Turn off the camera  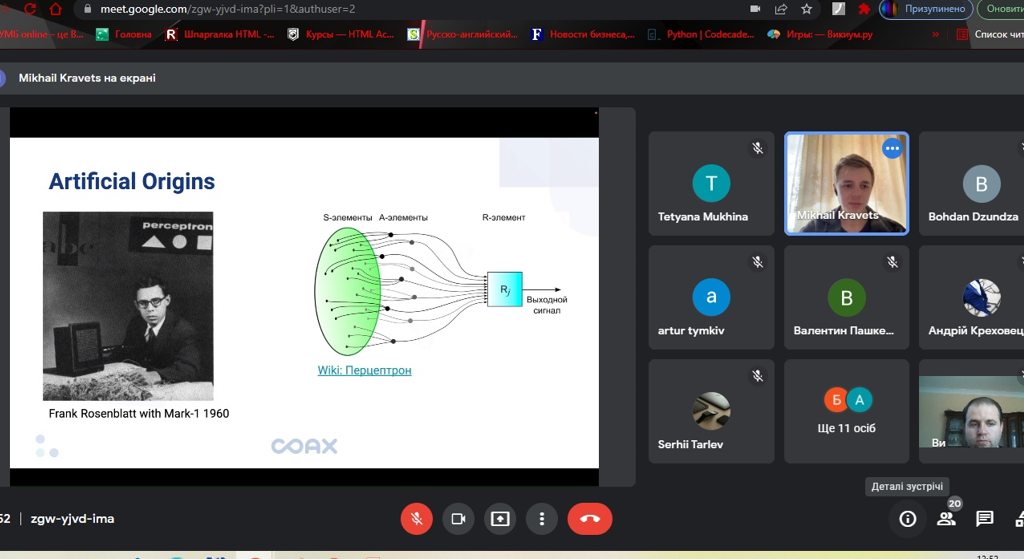coord(458,519)
